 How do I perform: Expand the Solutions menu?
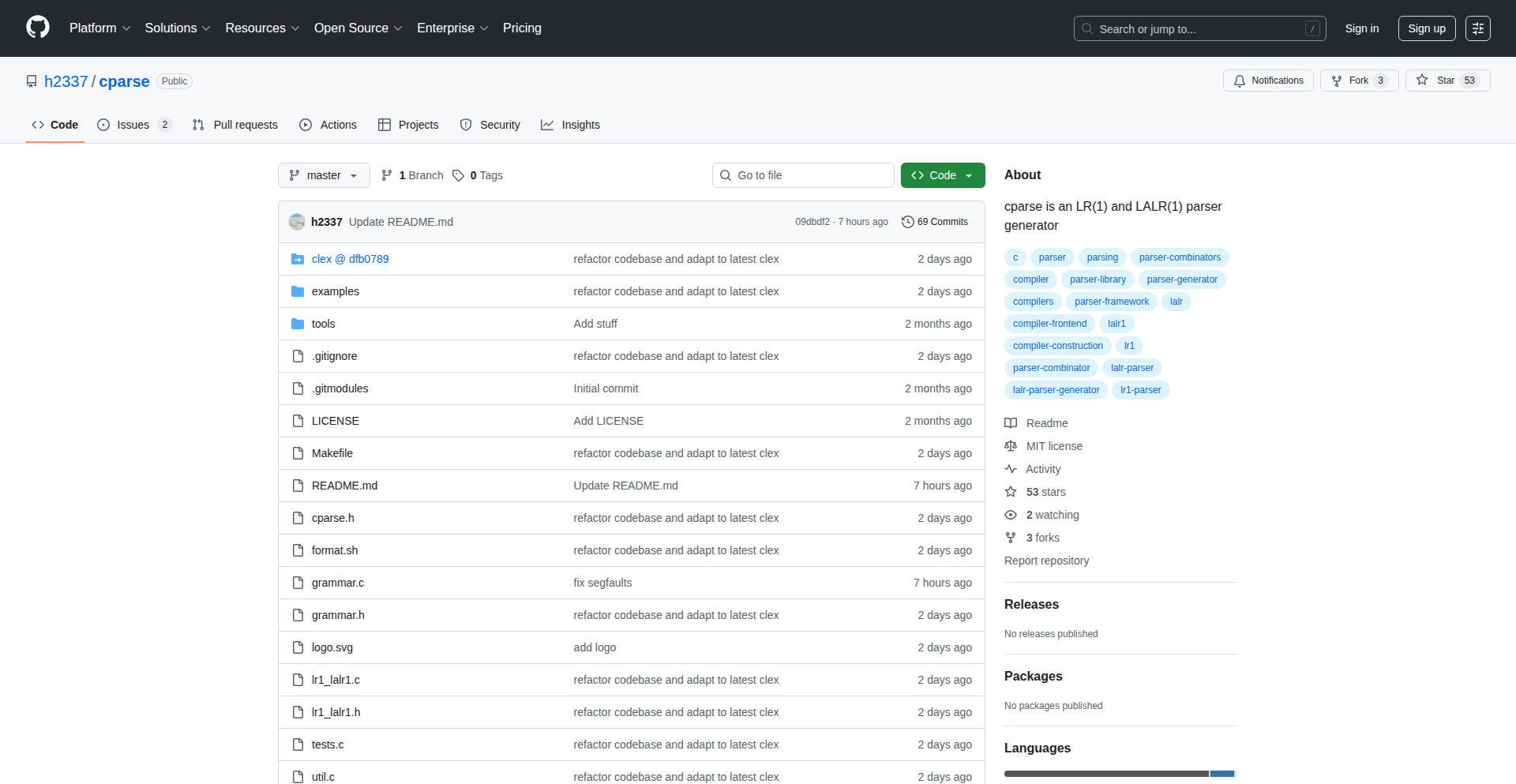178,28
